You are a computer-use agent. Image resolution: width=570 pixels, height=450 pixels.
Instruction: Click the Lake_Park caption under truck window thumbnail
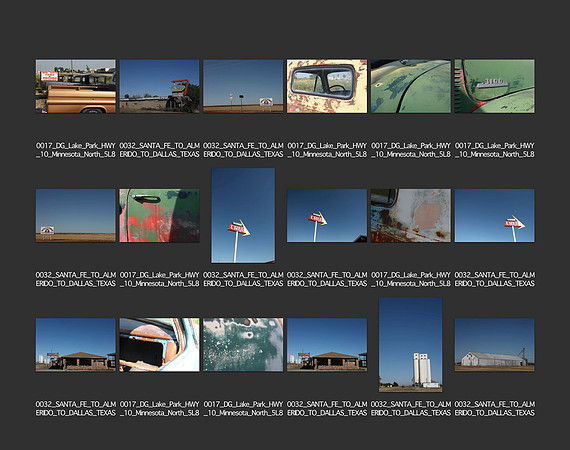pyautogui.click(x=327, y=150)
